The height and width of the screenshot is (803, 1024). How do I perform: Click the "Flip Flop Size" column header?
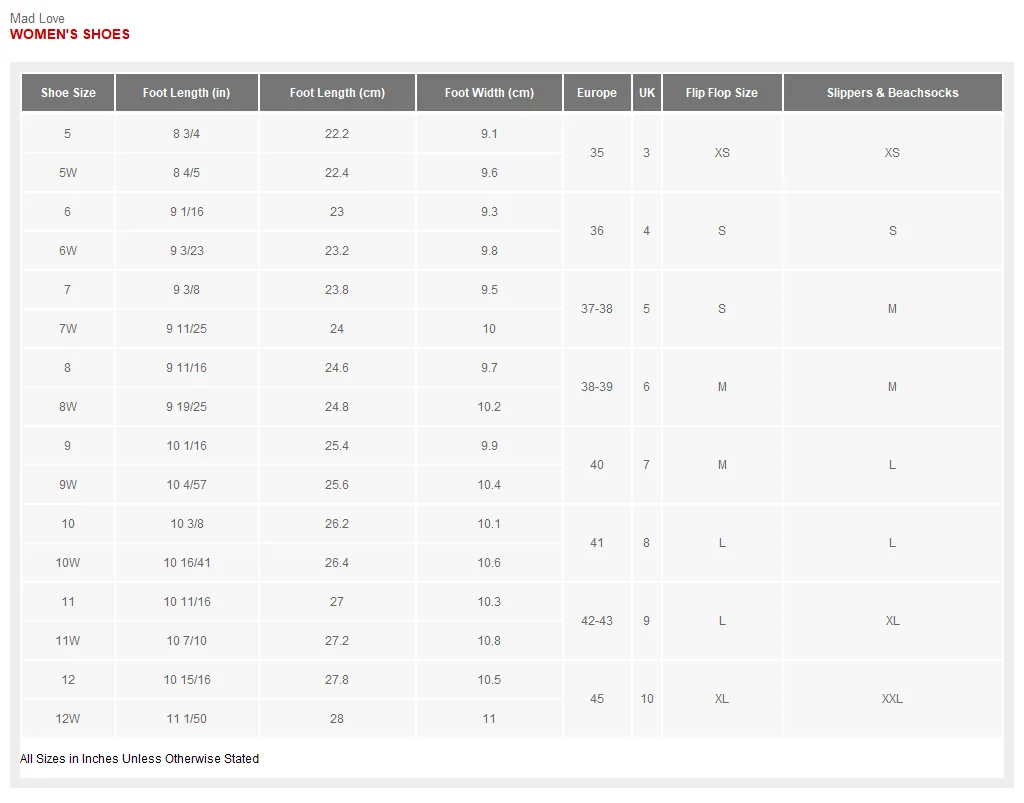722,93
